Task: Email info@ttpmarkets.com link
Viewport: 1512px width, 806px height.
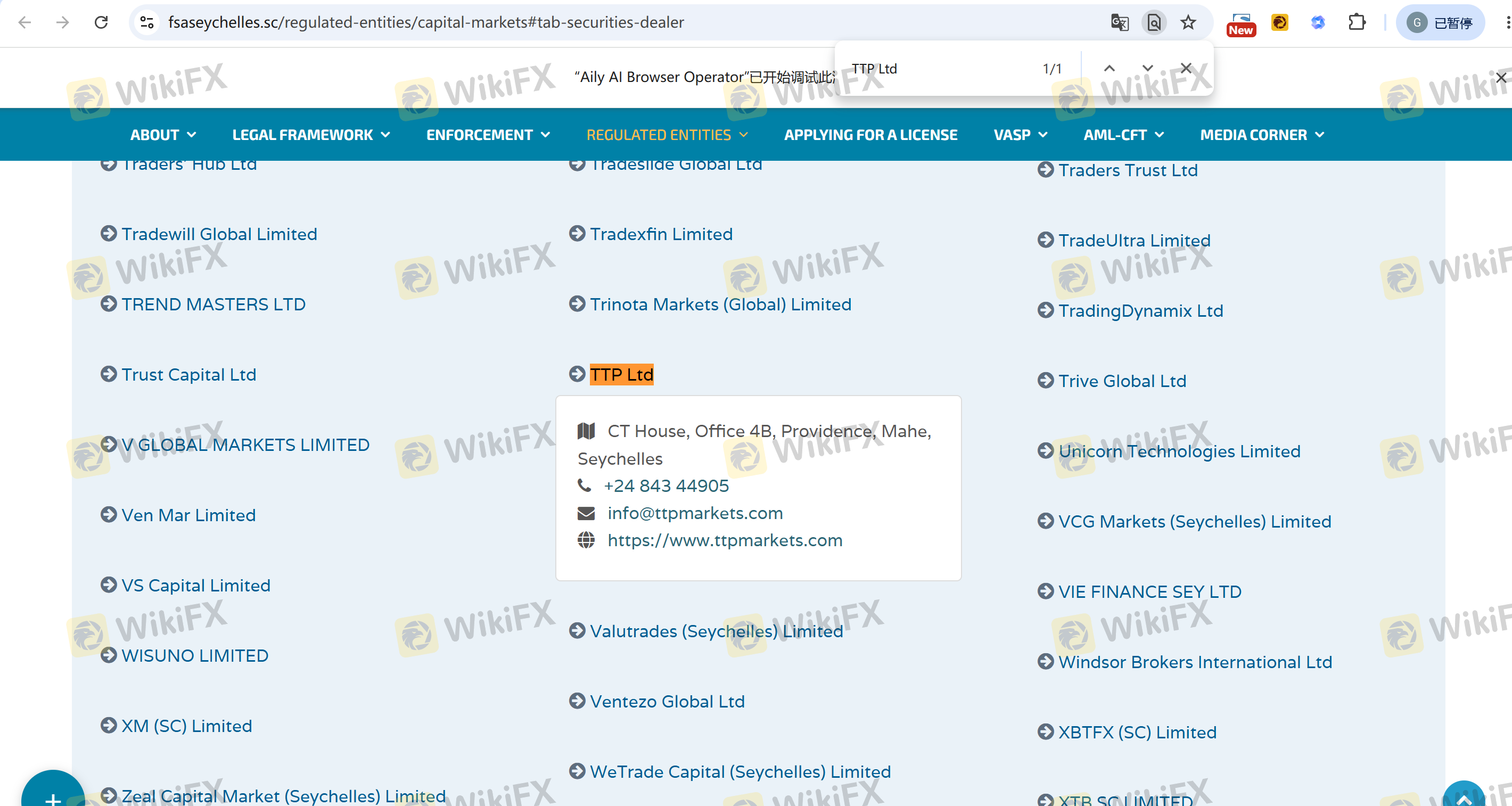Action: point(695,513)
